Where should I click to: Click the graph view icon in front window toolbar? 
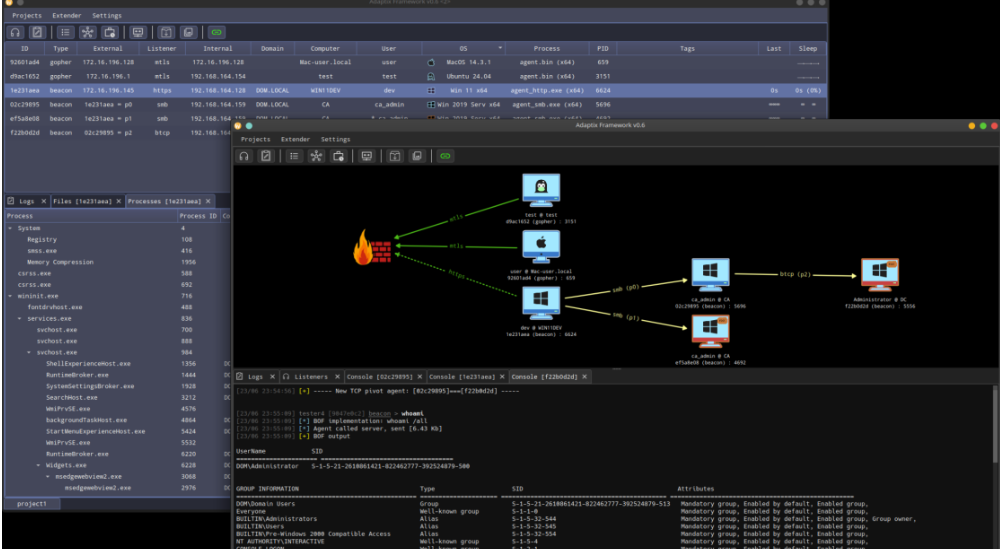[316, 156]
